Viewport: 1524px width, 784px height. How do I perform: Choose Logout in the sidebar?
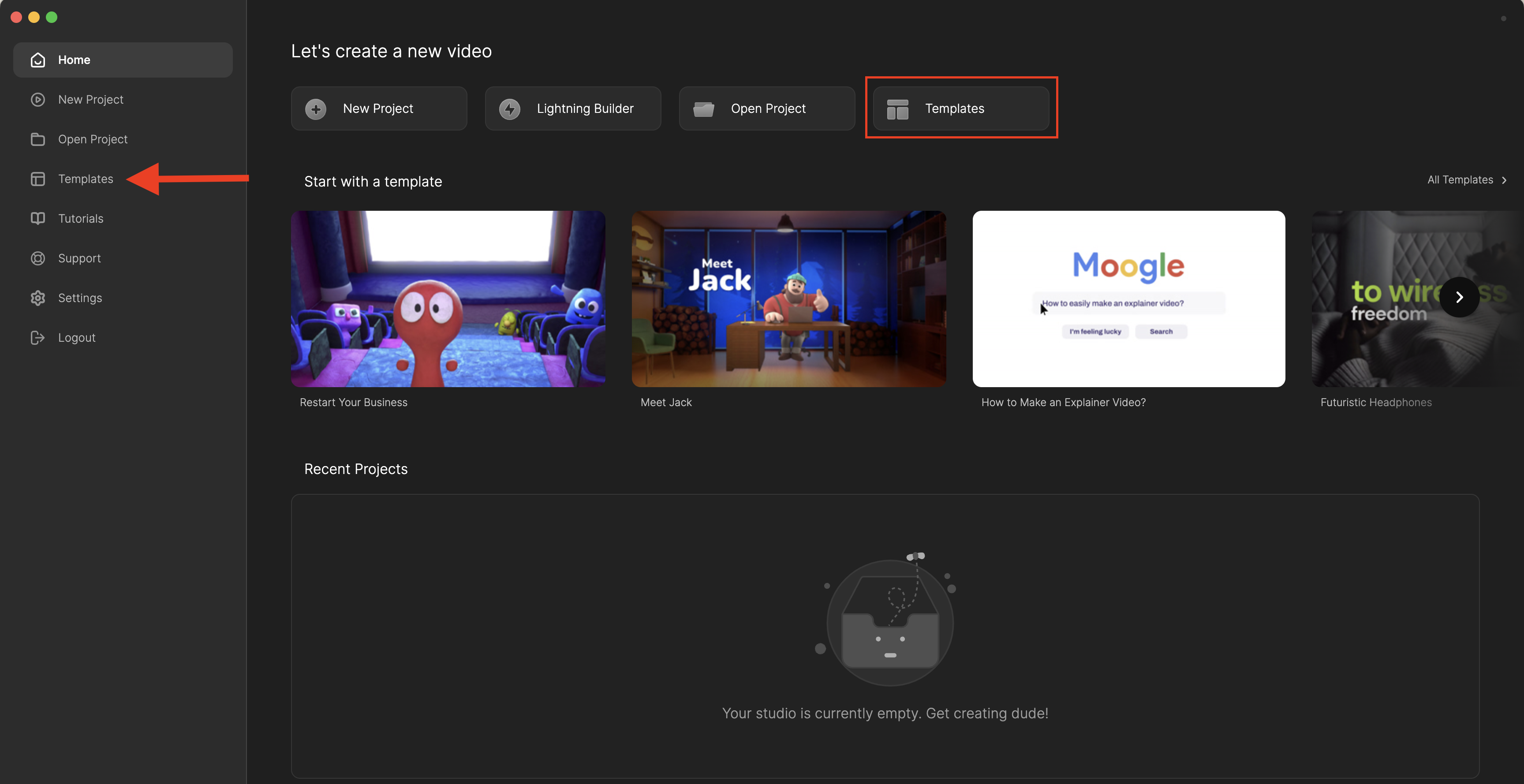[x=123, y=337]
